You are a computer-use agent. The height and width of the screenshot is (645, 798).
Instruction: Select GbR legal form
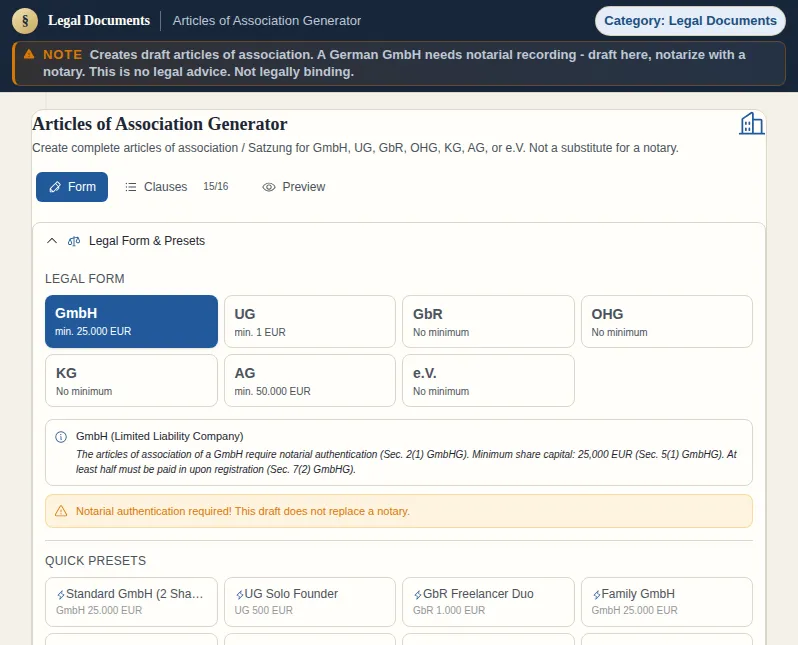point(489,322)
